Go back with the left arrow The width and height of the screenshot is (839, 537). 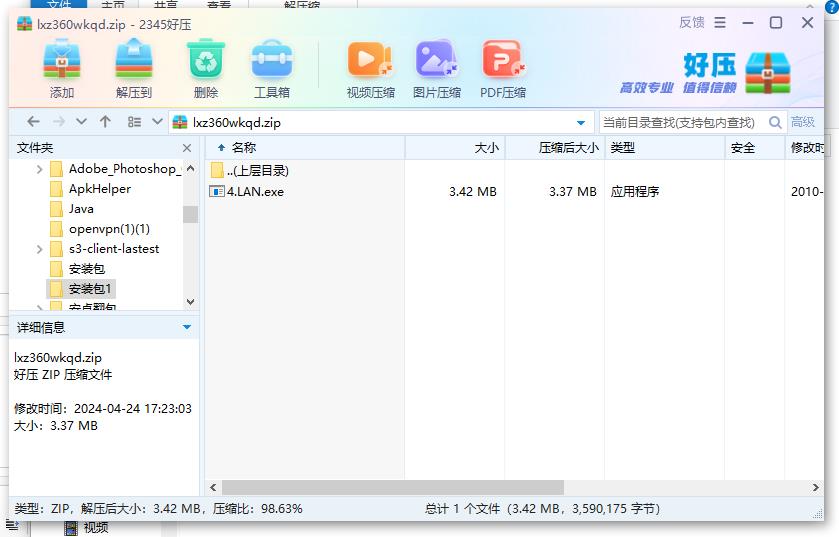[x=33, y=122]
